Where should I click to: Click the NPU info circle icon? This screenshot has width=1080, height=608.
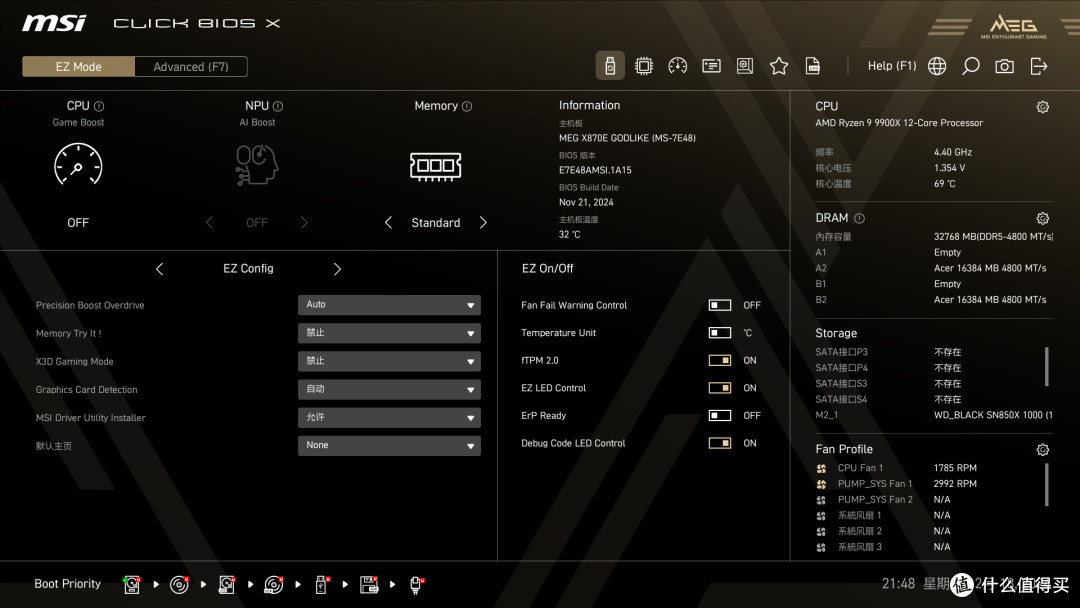coord(278,106)
